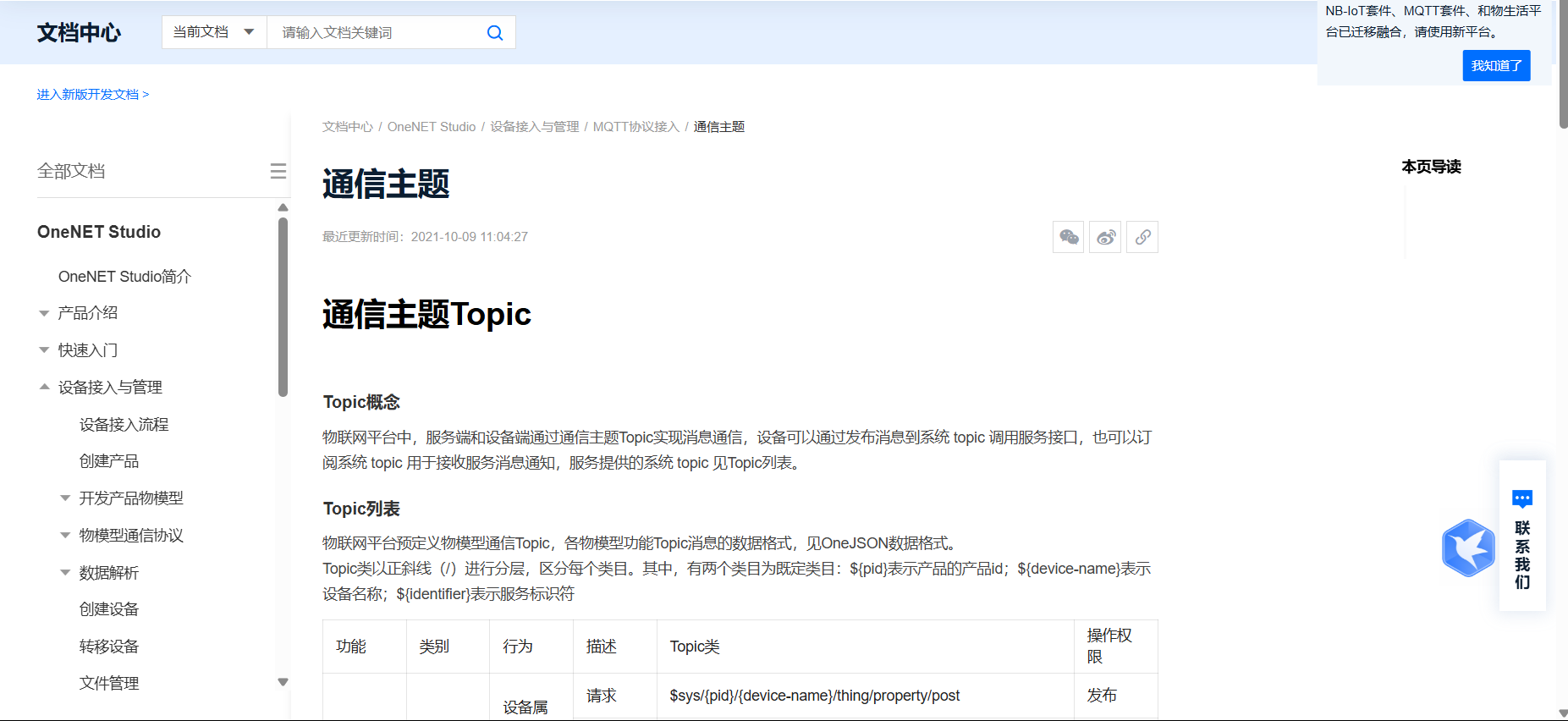Click the search magnifier icon

(x=495, y=32)
